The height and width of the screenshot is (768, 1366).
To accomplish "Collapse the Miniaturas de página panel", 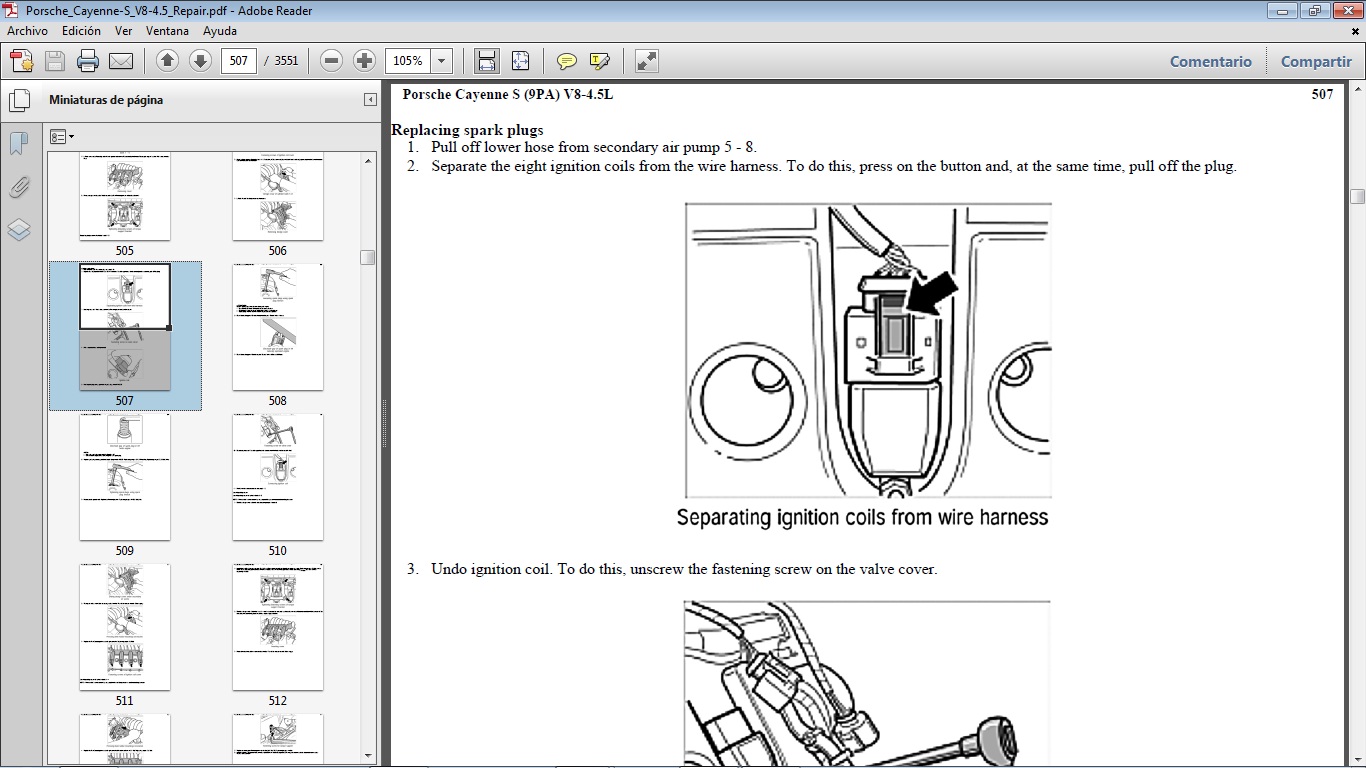I will (369, 99).
